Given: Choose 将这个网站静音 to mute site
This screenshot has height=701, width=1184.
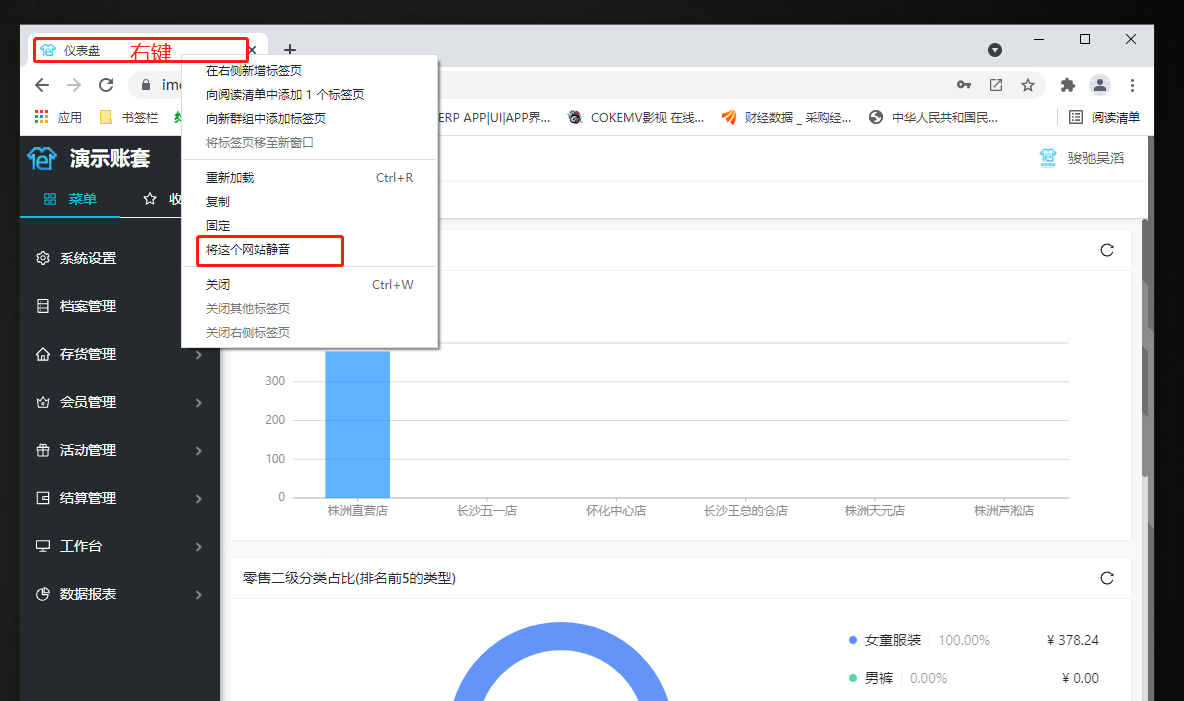Looking at the screenshot, I should 310,249.
